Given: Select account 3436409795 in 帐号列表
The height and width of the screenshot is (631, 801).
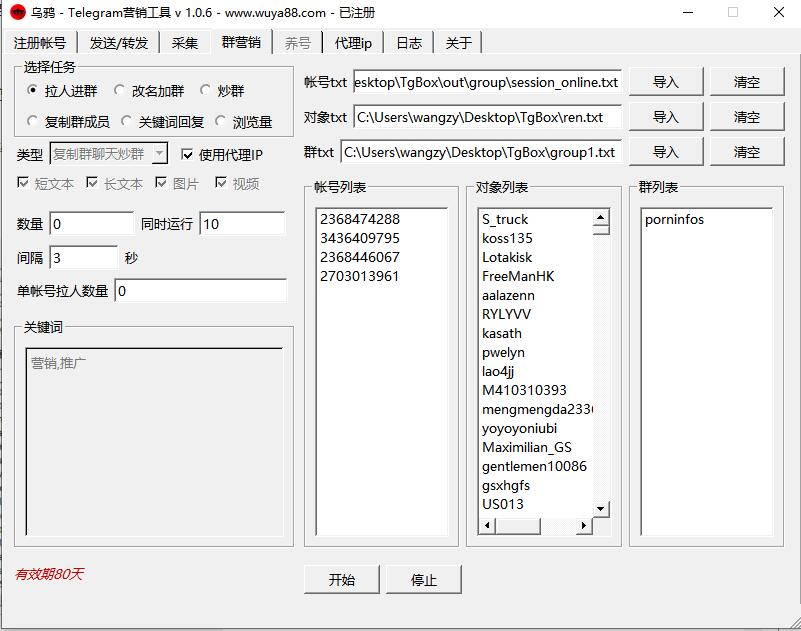Looking at the screenshot, I should [x=360, y=238].
